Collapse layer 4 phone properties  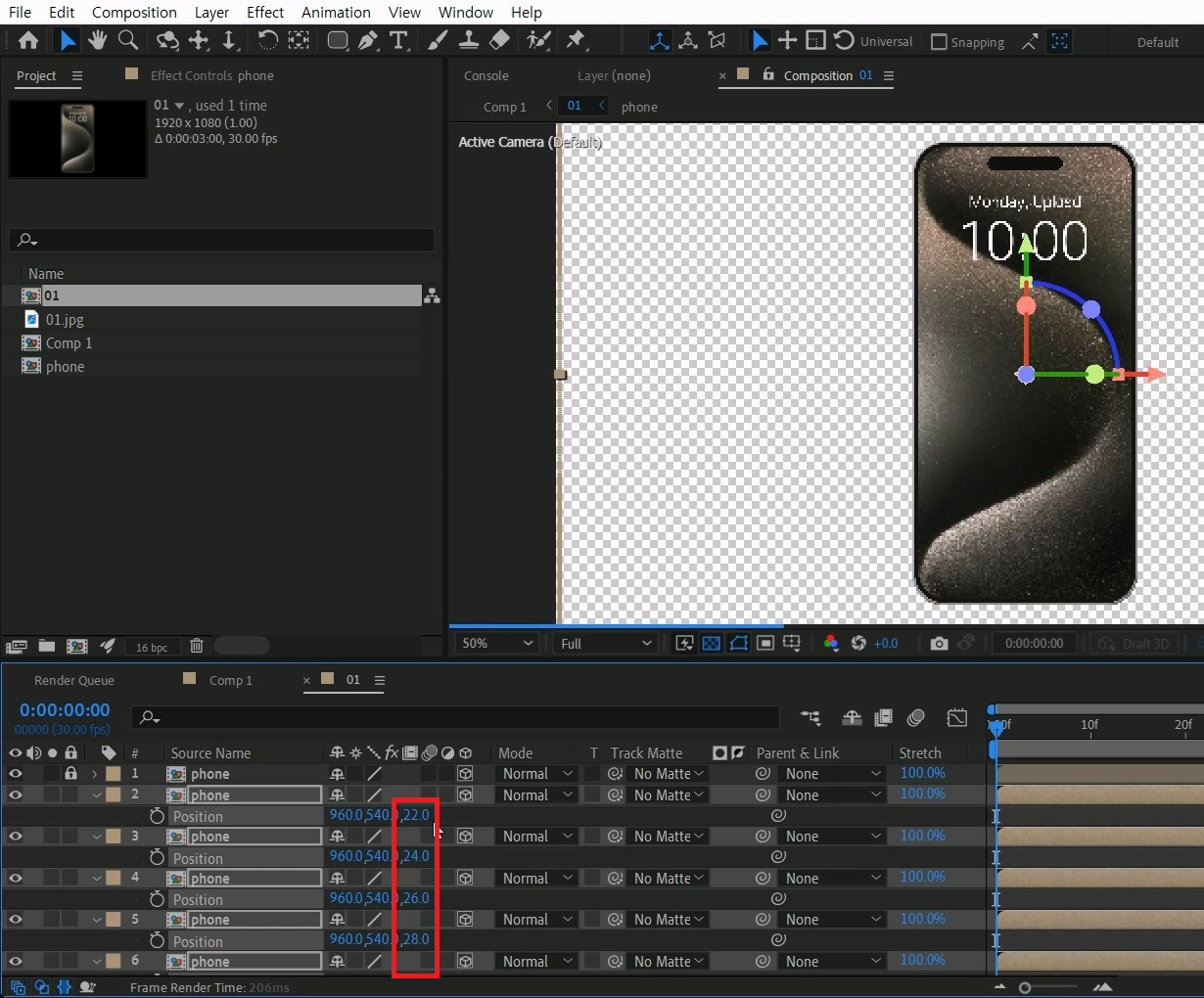pyautogui.click(x=97, y=879)
